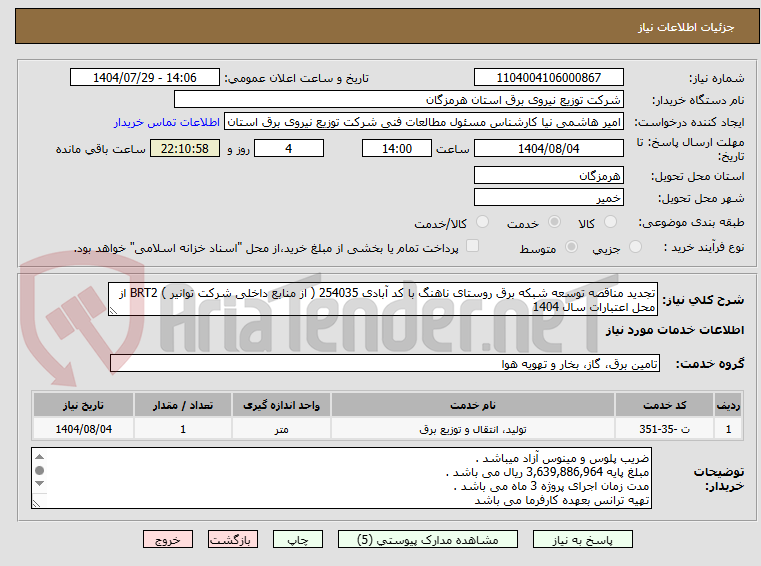Click the request creator field امیر هاشمی نیا
The width and height of the screenshot is (761, 566).
click(x=424, y=122)
